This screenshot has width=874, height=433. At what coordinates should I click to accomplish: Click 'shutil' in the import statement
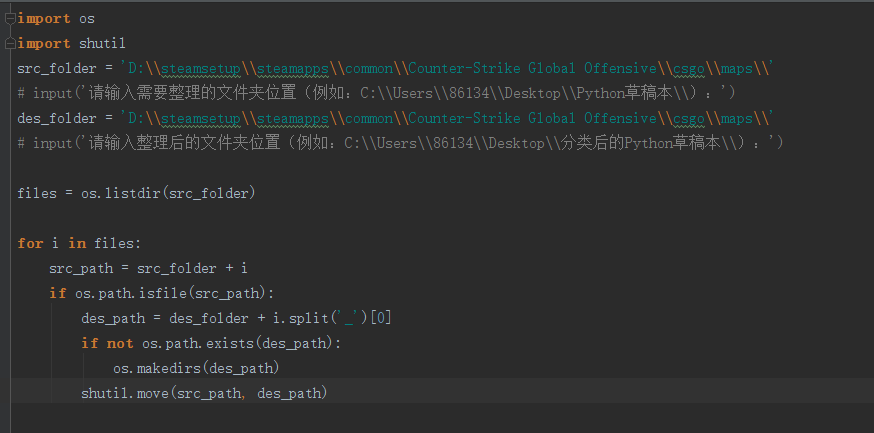point(101,44)
